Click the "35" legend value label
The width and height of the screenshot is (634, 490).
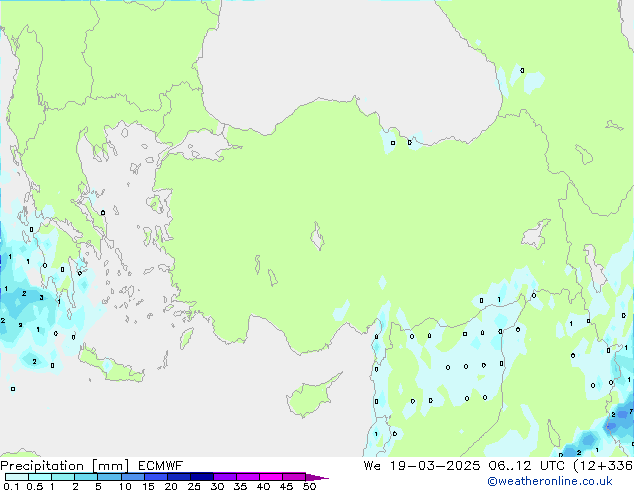tap(240, 486)
